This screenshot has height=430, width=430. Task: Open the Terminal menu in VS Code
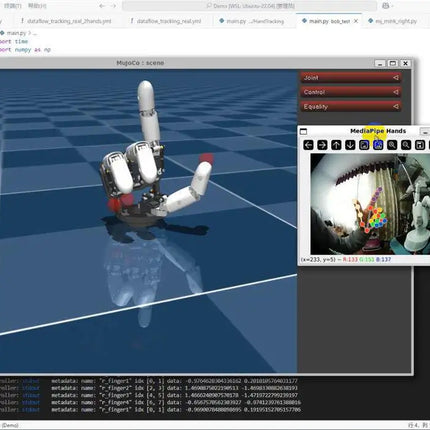point(13,6)
